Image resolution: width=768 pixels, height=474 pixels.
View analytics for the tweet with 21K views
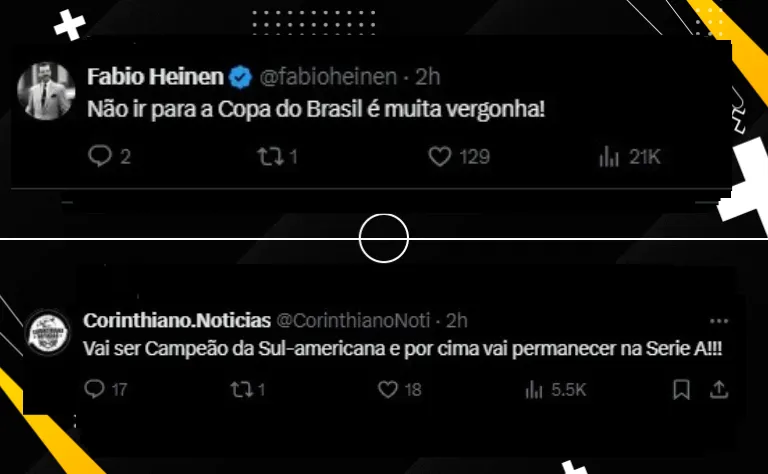pyautogui.click(x=607, y=157)
